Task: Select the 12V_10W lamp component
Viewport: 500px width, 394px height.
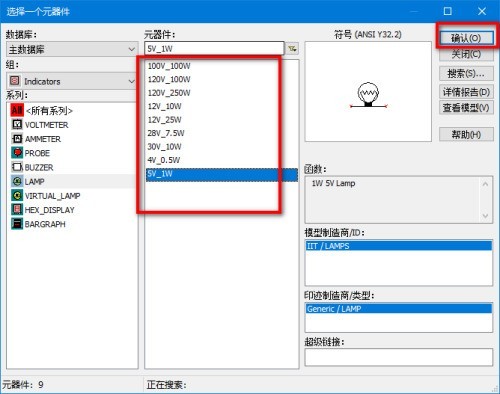Action: click(165, 106)
